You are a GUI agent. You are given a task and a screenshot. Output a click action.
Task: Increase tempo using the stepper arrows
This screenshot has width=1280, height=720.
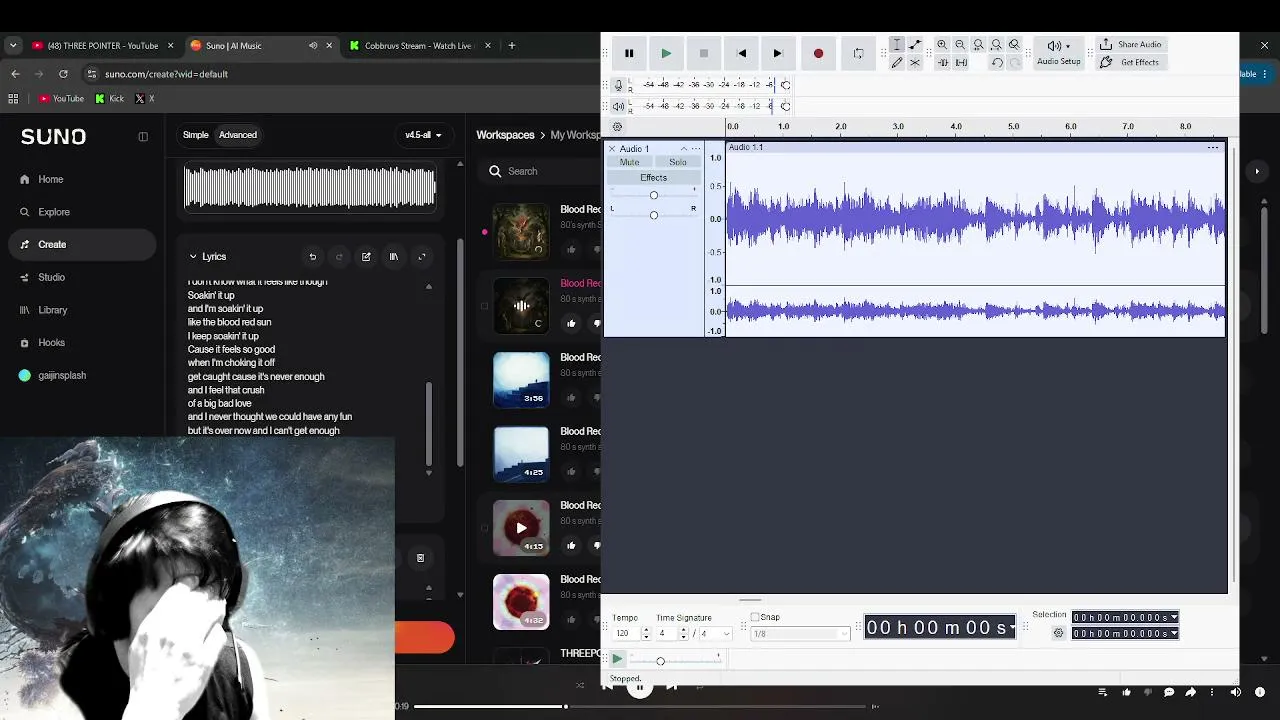tap(646, 631)
